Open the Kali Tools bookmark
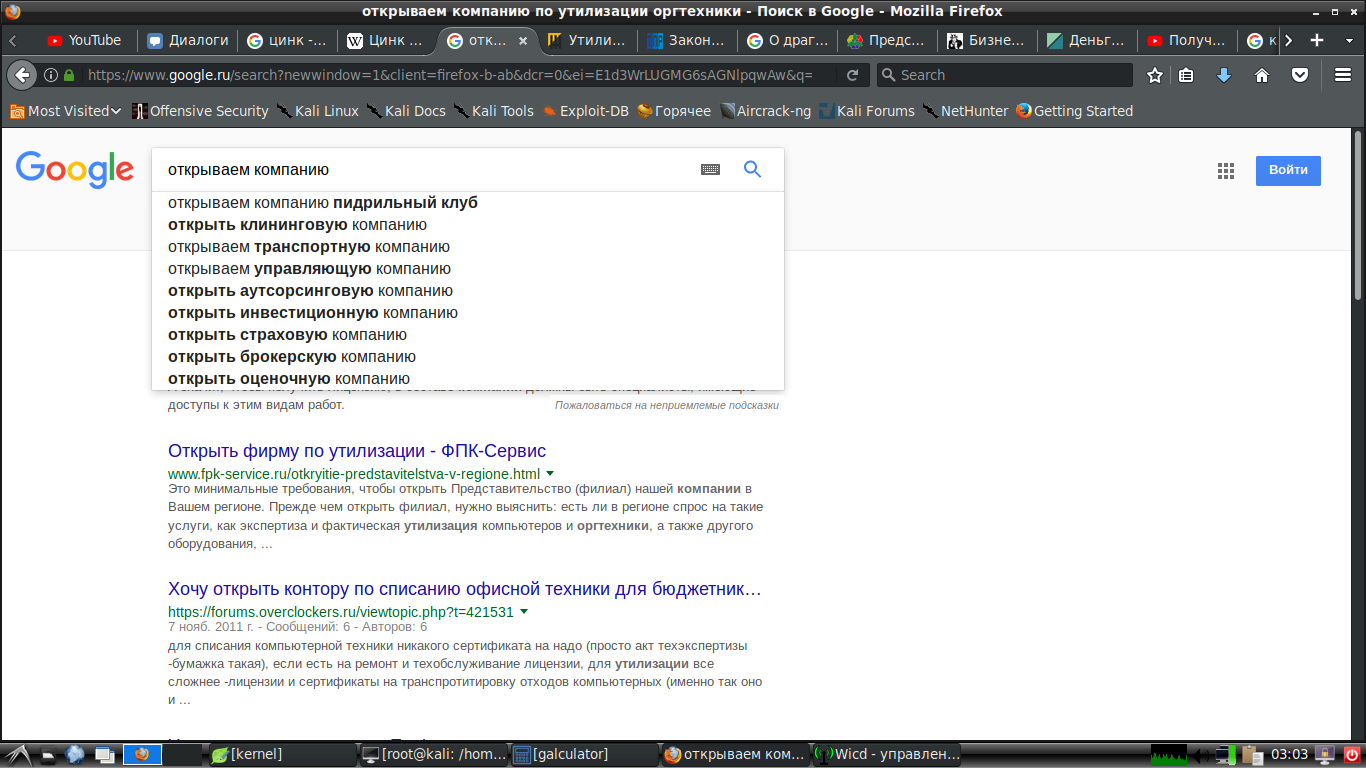Viewport: 1366px width, 768px height. click(x=493, y=111)
